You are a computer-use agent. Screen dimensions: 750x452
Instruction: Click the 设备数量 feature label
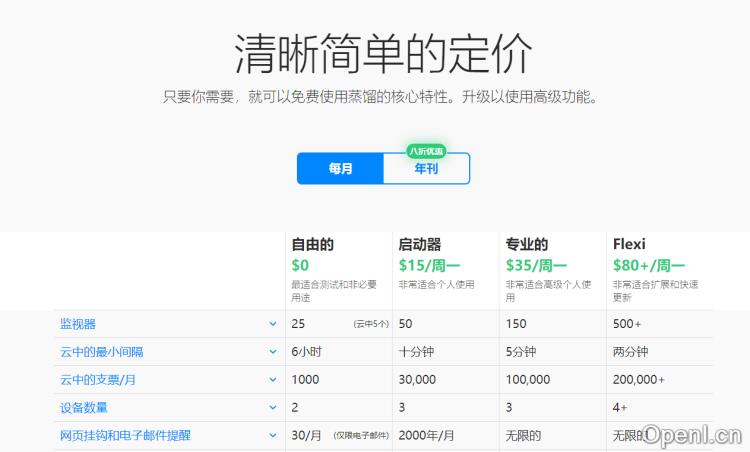click(84, 408)
